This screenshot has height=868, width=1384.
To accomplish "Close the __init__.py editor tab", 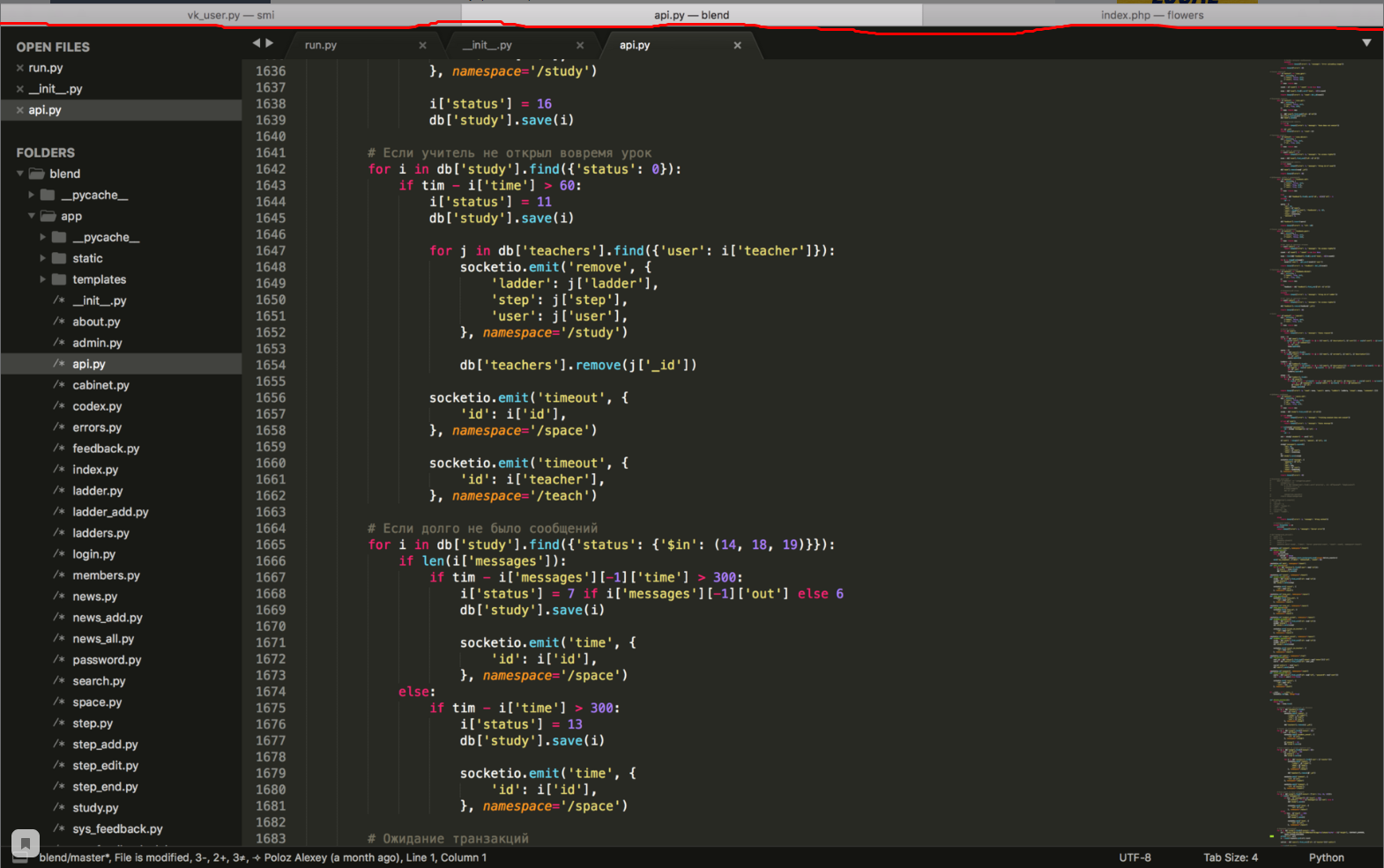I will click(580, 45).
